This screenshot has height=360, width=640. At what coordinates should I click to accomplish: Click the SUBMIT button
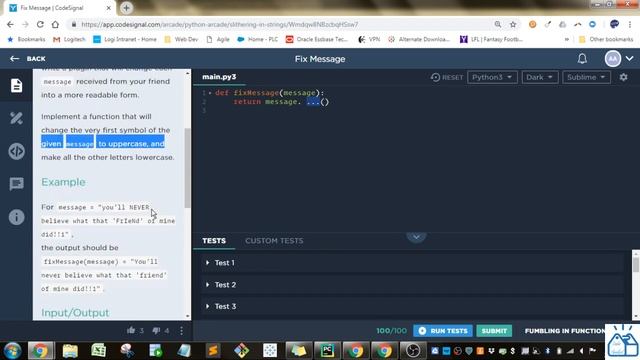point(494,331)
